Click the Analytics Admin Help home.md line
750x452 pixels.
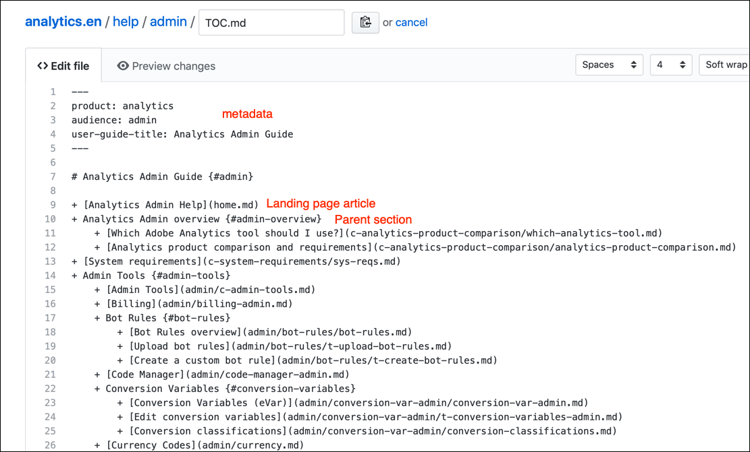pyautogui.click(x=165, y=205)
